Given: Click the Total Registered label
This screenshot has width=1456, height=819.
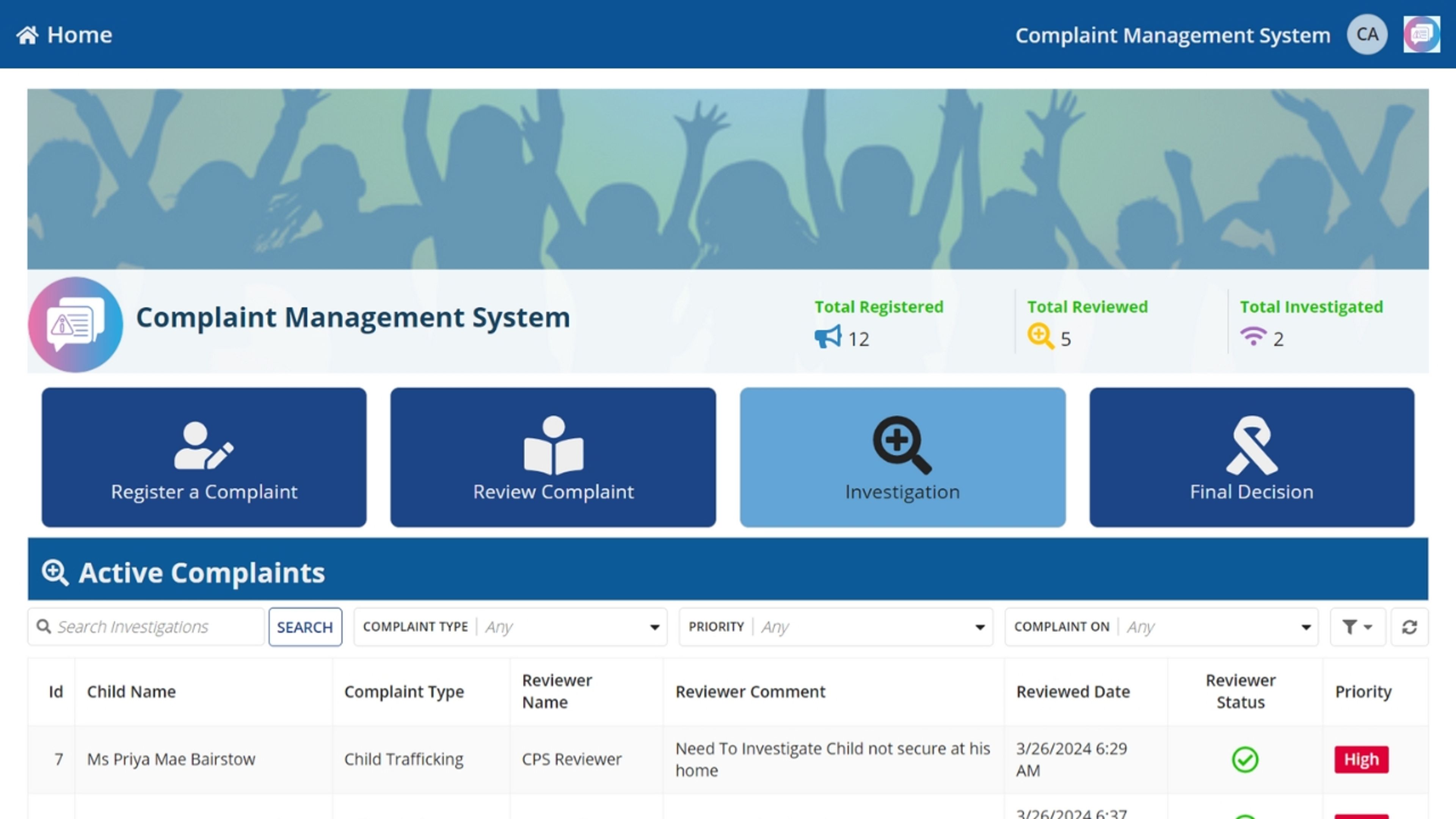Looking at the screenshot, I should tap(879, 306).
